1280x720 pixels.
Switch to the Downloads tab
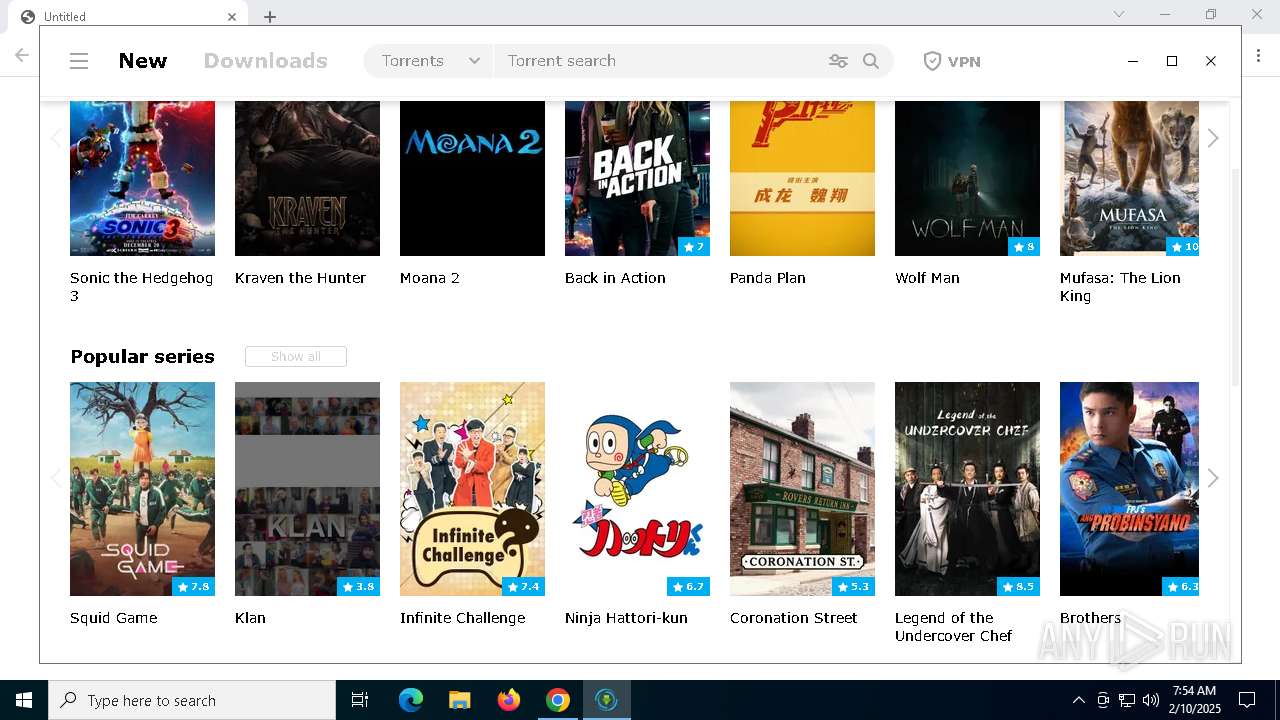[266, 61]
